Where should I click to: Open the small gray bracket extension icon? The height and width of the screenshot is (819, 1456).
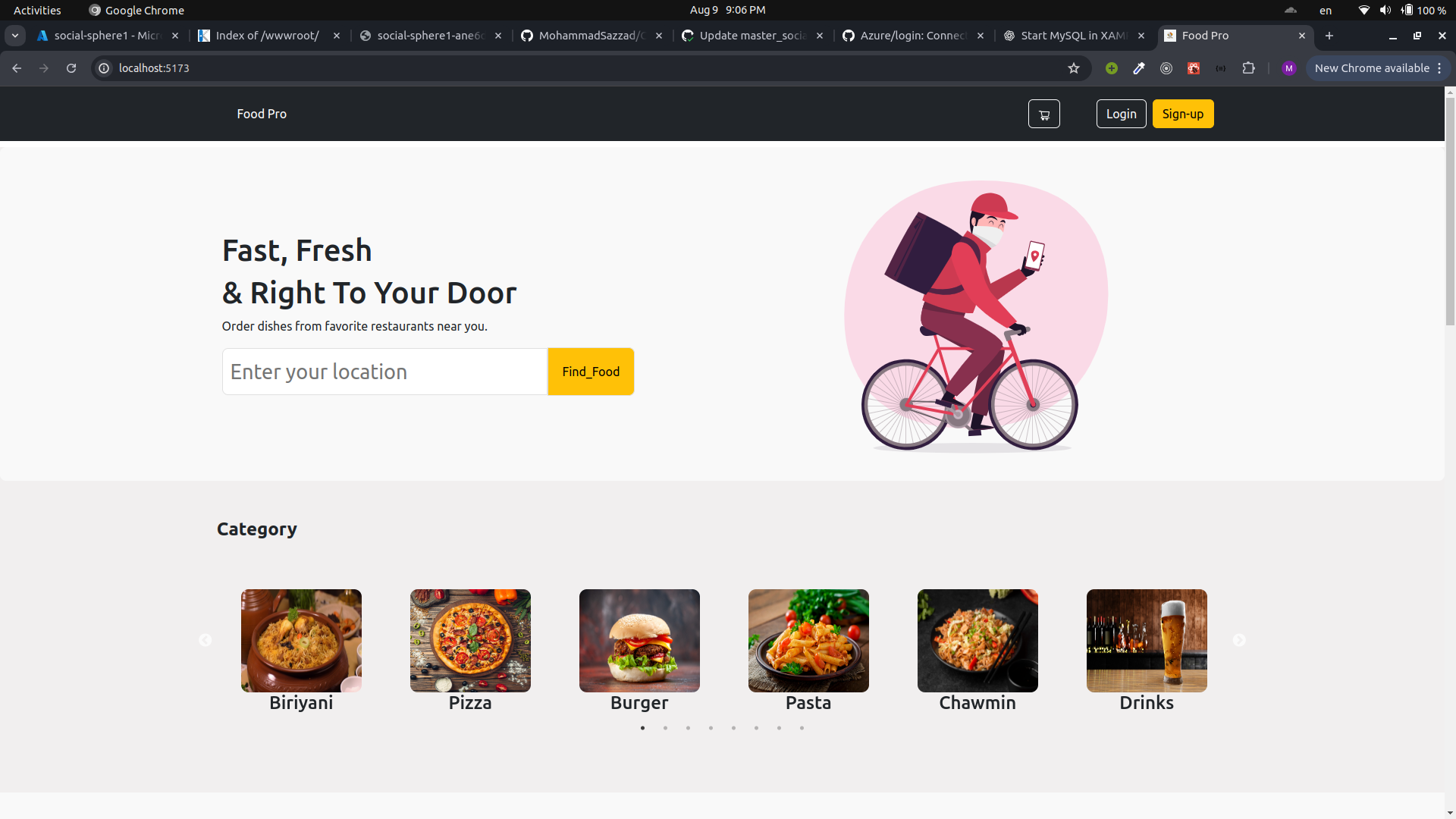click(1221, 68)
